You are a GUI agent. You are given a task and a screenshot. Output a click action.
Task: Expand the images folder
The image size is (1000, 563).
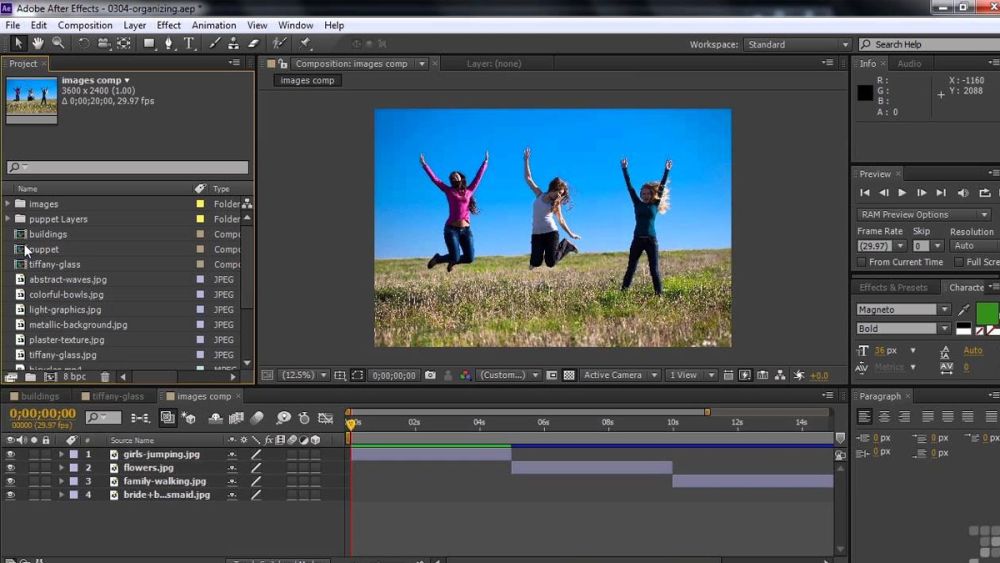pos(8,203)
